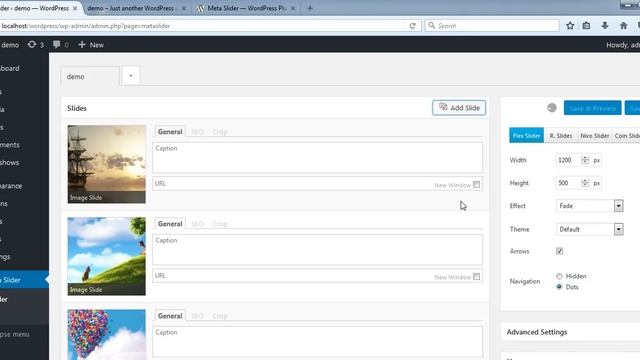Close the Meta Slider plugin tab
The height and width of the screenshot is (360, 640).
pyautogui.click(x=293, y=8)
